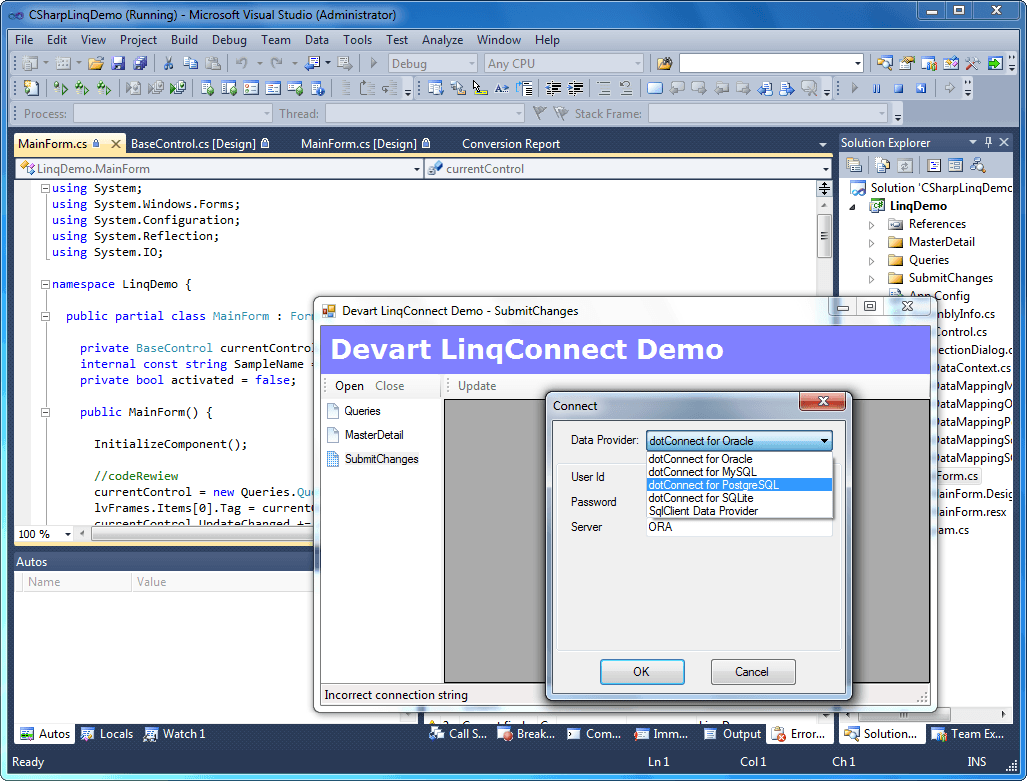The height and width of the screenshot is (781, 1027).
Task: Click the Restart debugging icon
Action: [x=921, y=88]
